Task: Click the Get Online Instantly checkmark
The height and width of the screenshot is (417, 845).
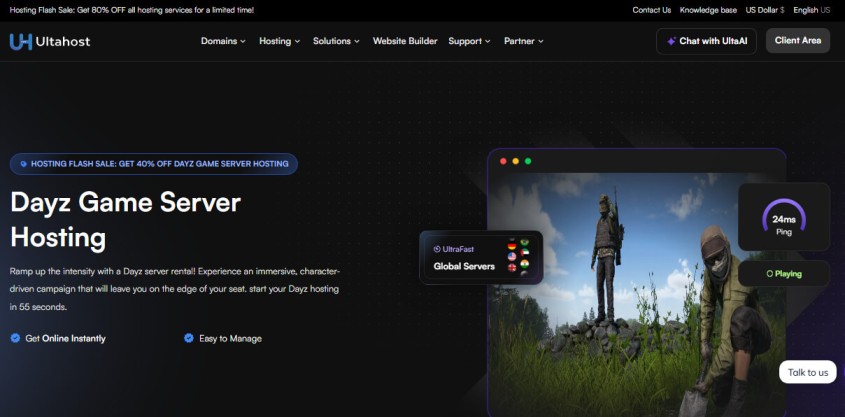Action: coord(15,338)
